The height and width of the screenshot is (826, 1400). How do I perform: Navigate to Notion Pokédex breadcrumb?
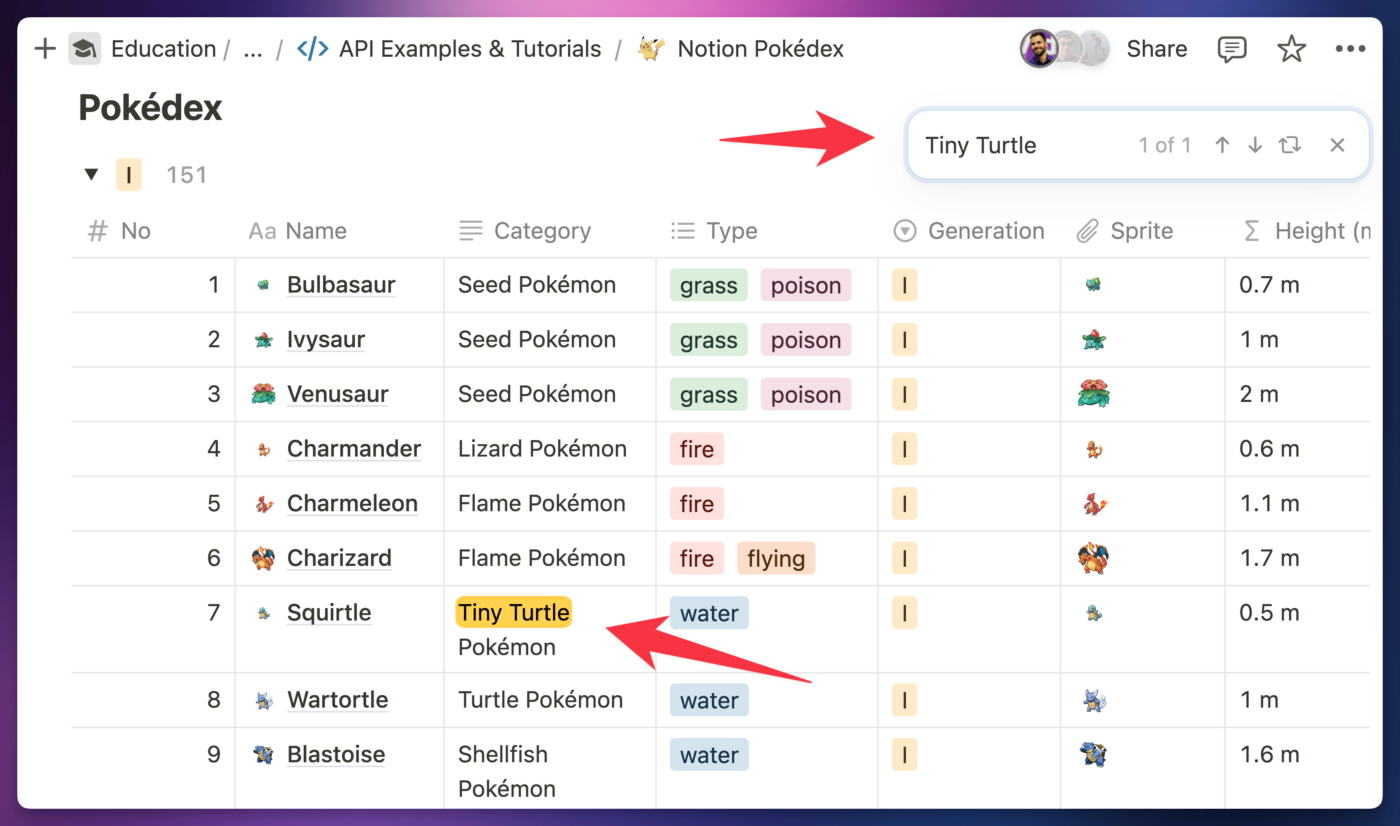tap(761, 49)
